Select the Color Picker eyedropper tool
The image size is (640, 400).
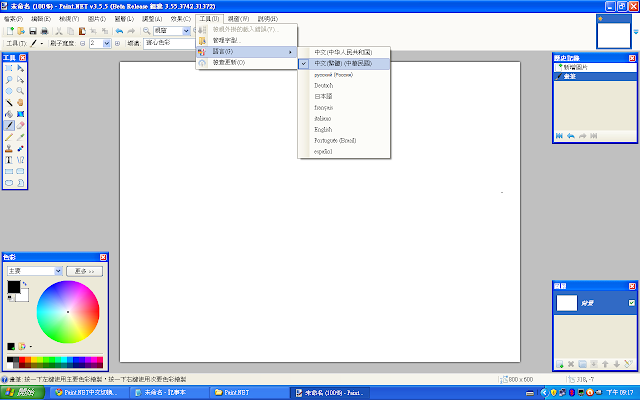pyautogui.click(x=20, y=137)
